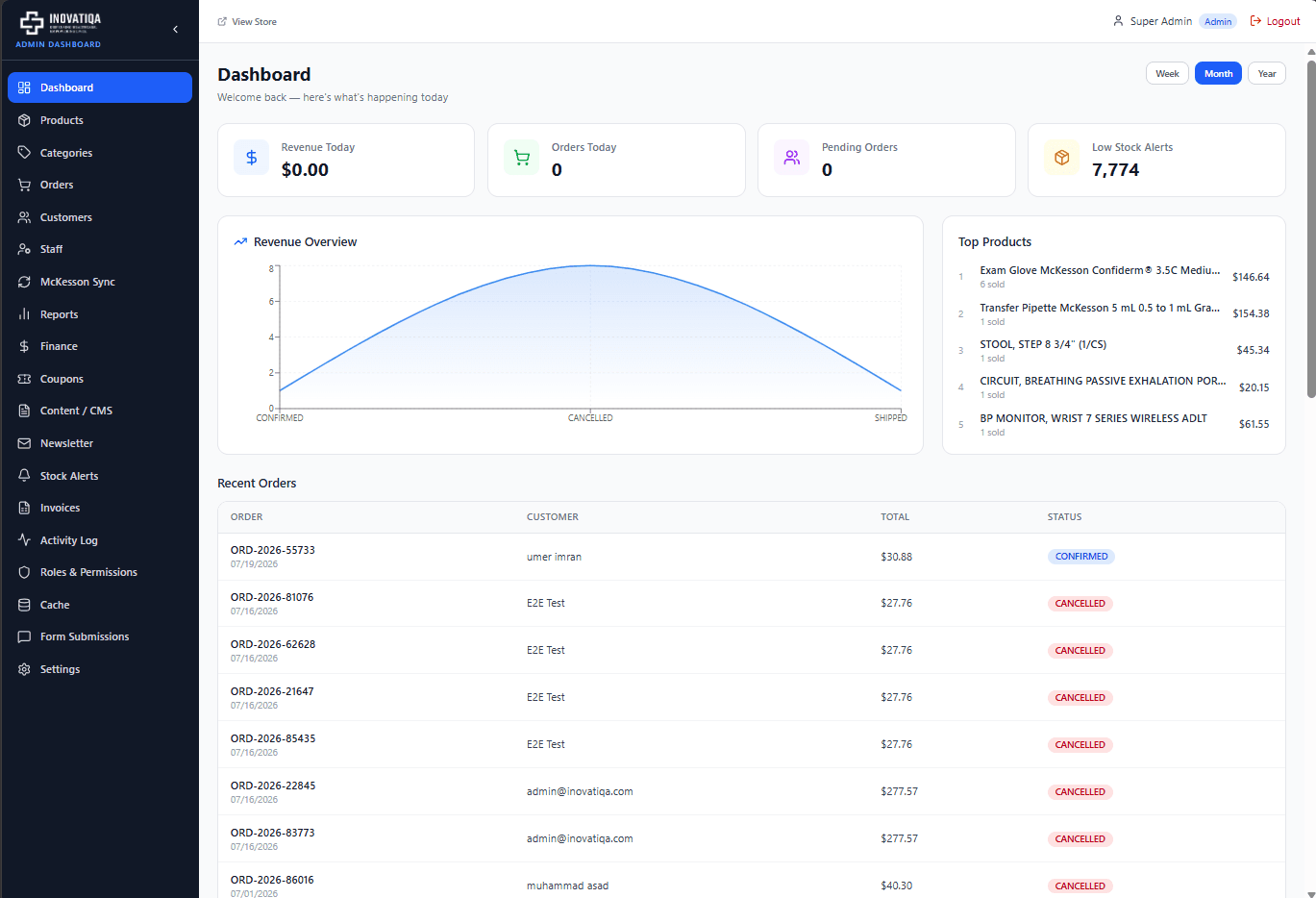Click the Content / CMS document icon

tap(24, 411)
